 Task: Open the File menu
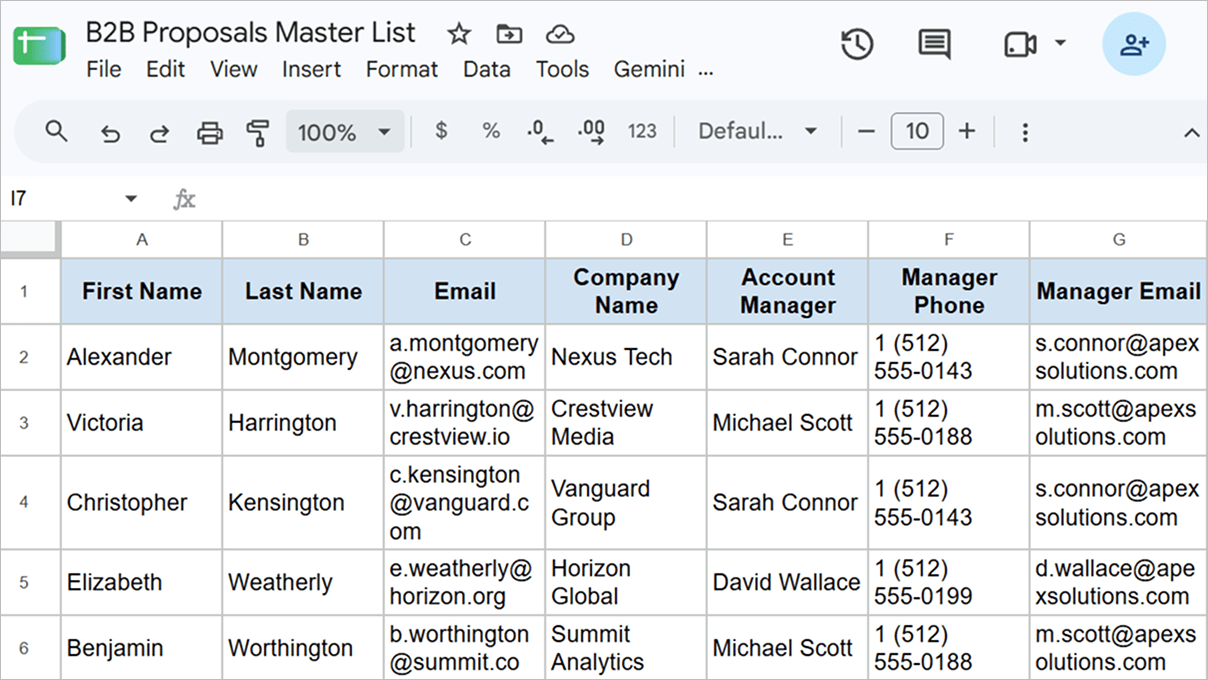click(104, 69)
